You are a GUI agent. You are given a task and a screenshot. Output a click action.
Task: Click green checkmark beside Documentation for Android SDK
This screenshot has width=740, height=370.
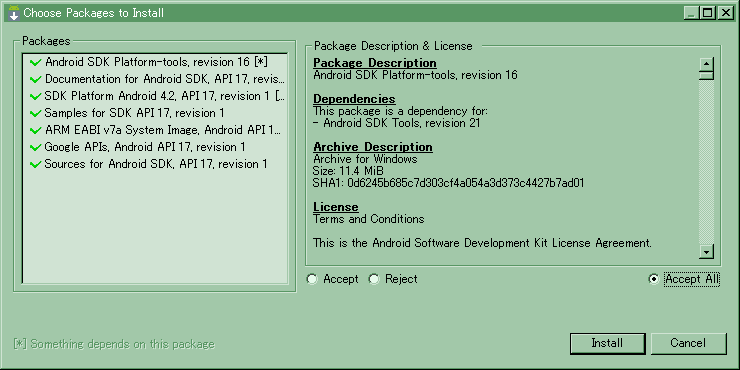pos(35,80)
